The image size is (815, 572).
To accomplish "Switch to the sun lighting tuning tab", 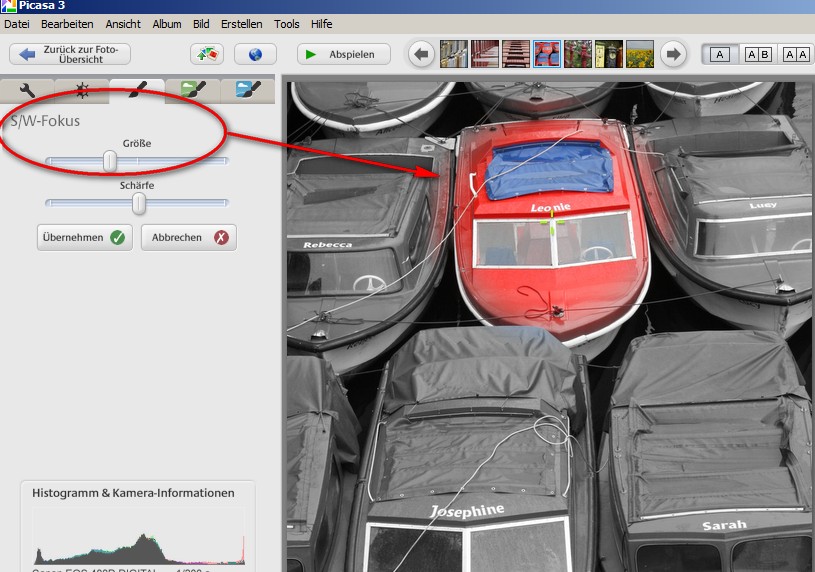I will pos(83,91).
